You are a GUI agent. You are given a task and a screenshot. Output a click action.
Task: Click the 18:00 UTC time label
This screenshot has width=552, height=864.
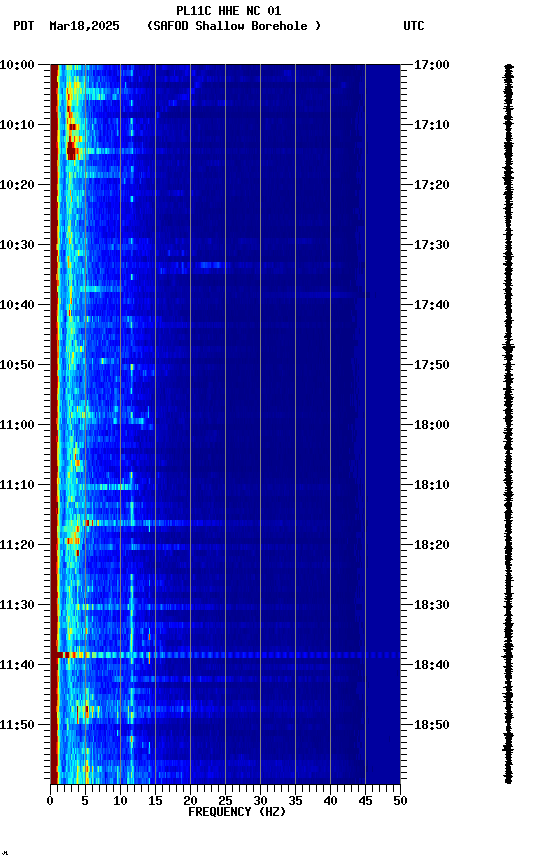(x=432, y=425)
